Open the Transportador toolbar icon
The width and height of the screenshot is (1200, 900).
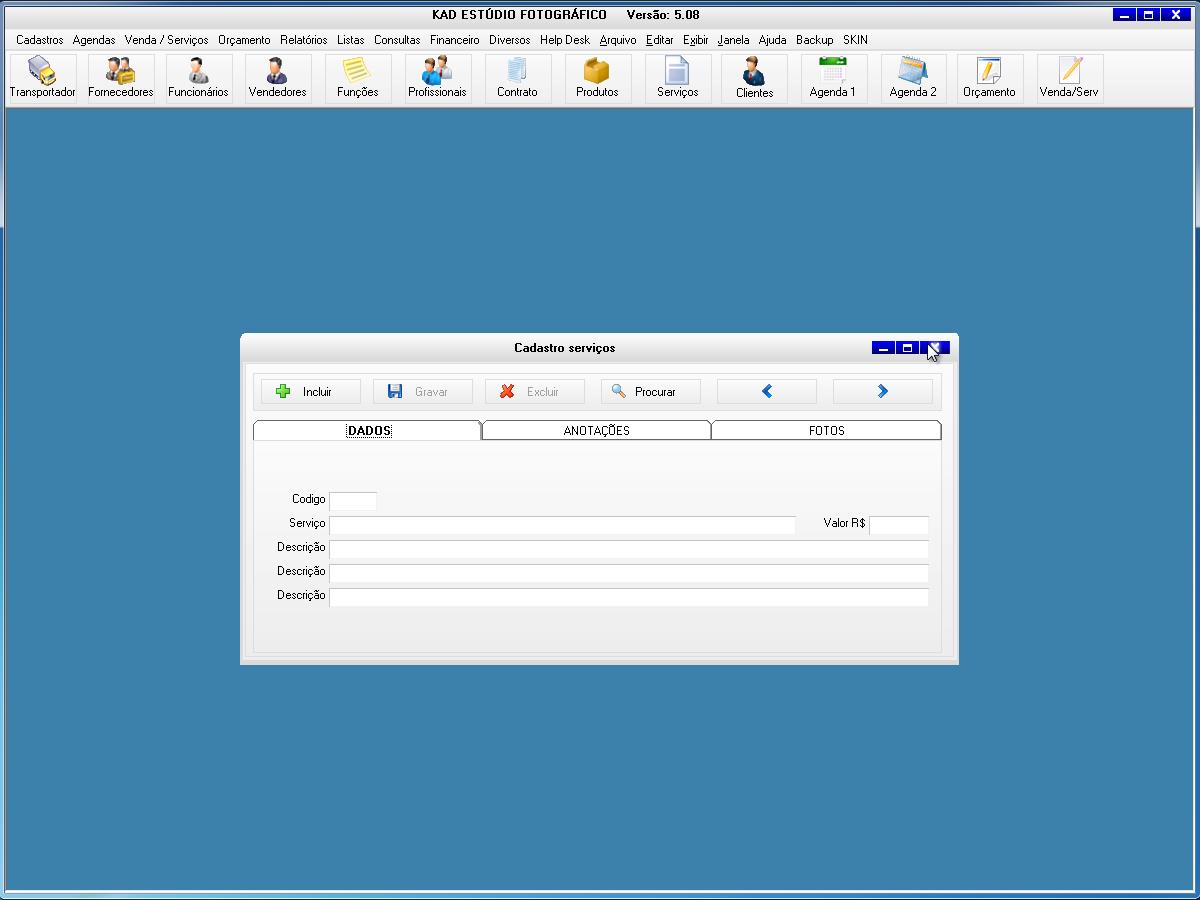click(43, 79)
